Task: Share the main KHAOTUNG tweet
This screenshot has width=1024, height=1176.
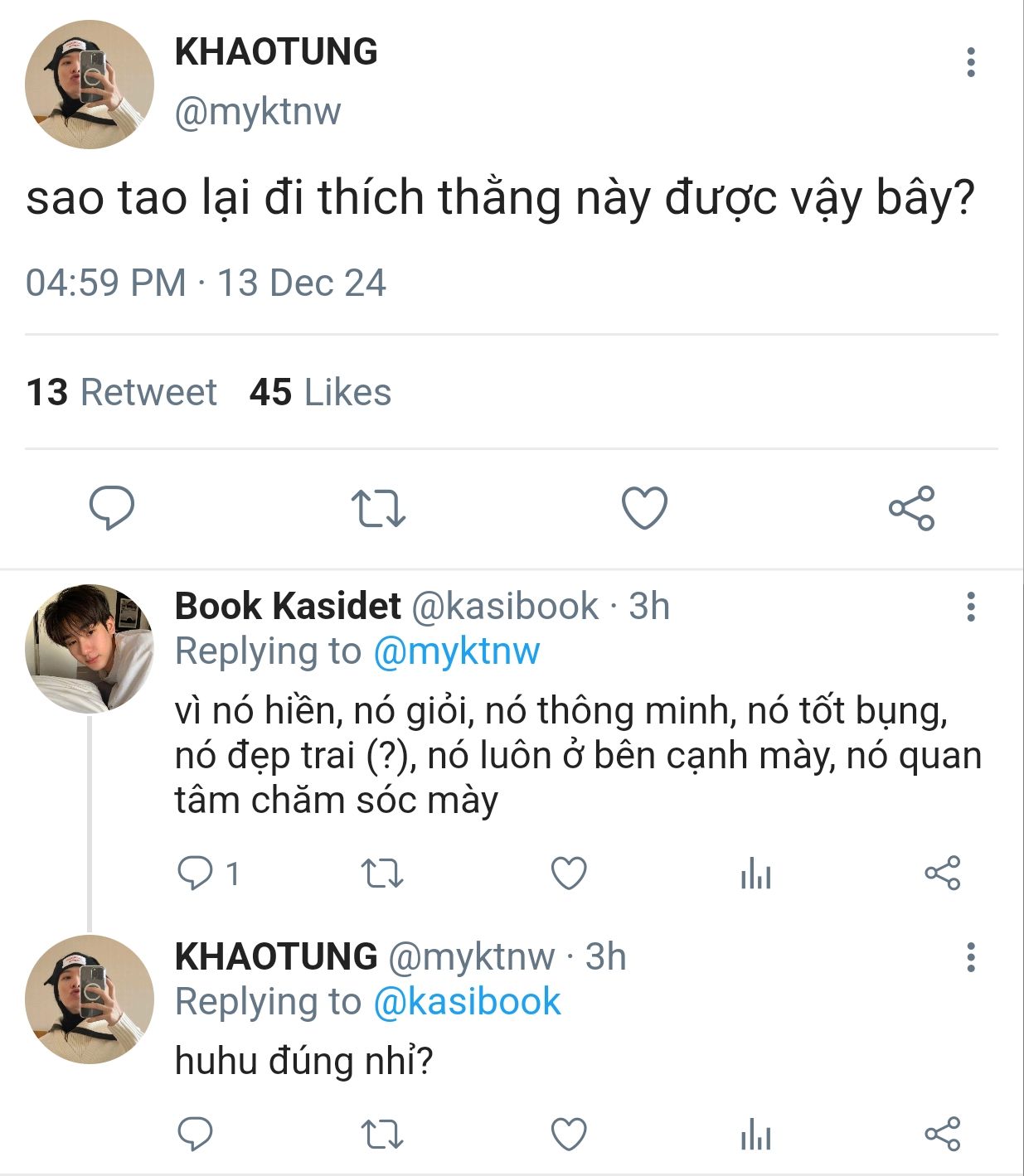Action: 911,507
